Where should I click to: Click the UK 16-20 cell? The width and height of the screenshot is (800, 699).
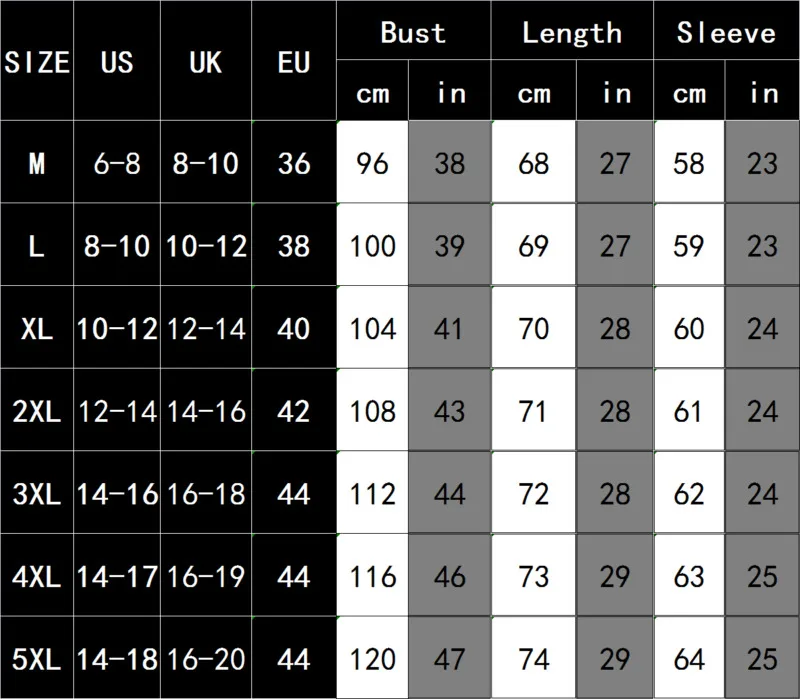(x=204, y=659)
